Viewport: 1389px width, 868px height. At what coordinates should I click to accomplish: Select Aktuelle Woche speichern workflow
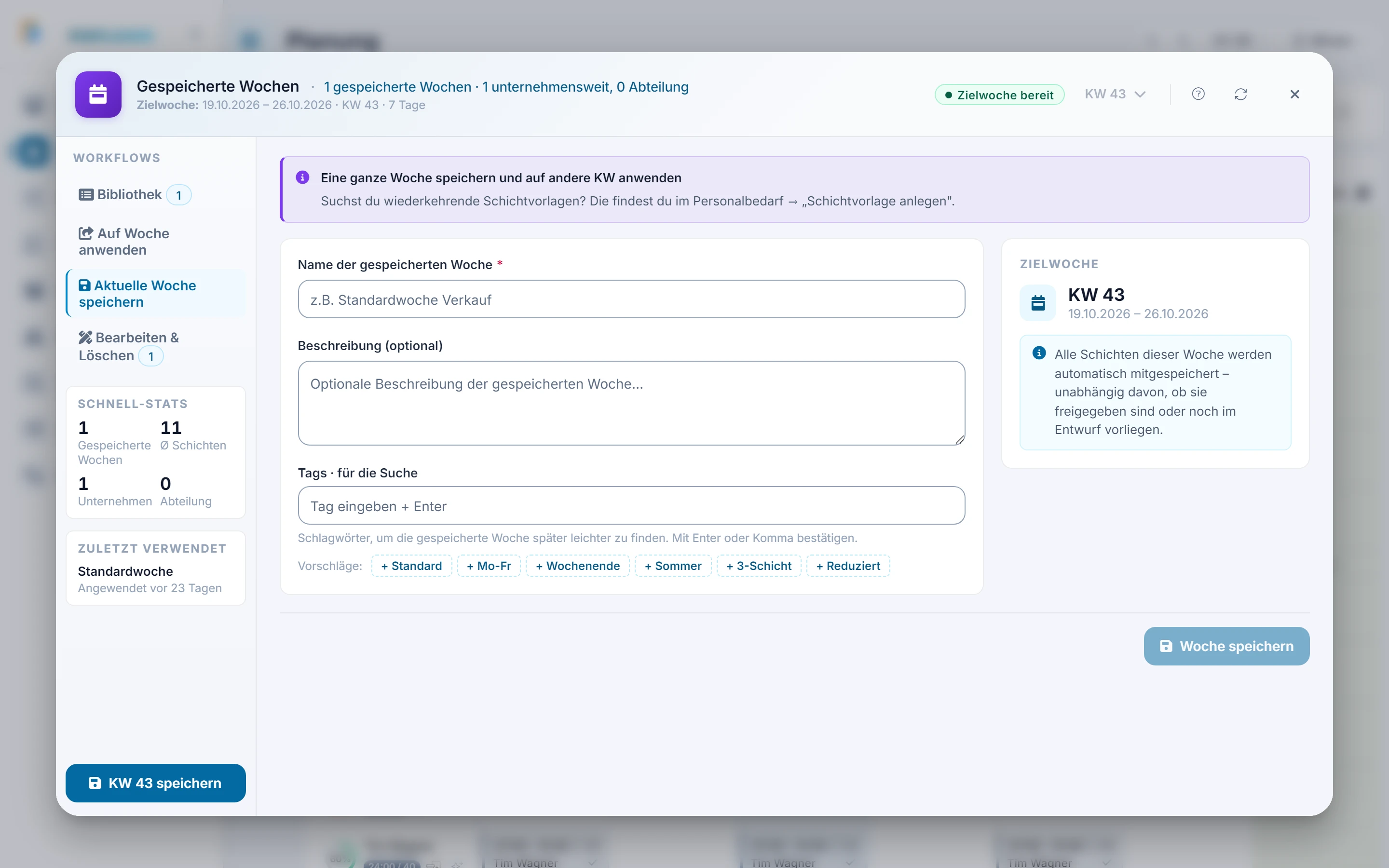[x=156, y=293]
